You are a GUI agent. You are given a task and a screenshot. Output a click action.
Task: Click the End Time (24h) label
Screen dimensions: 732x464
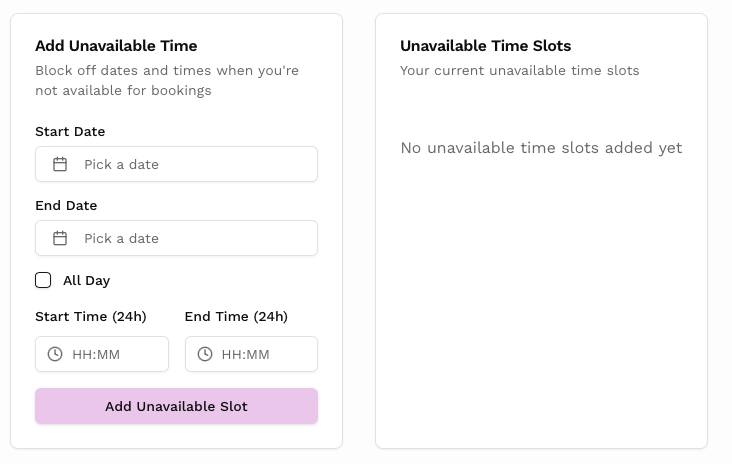pos(236,316)
